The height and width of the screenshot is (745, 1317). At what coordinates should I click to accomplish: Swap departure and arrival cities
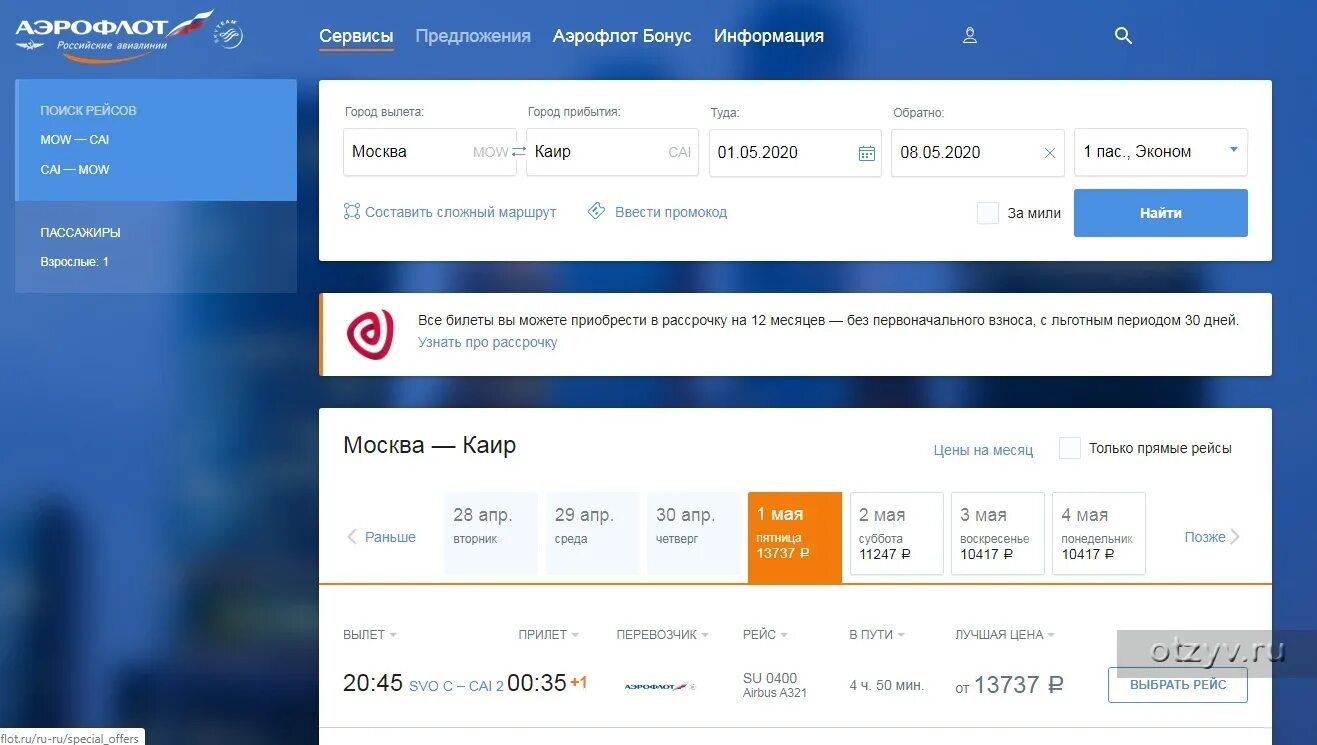tap(519, 152)
